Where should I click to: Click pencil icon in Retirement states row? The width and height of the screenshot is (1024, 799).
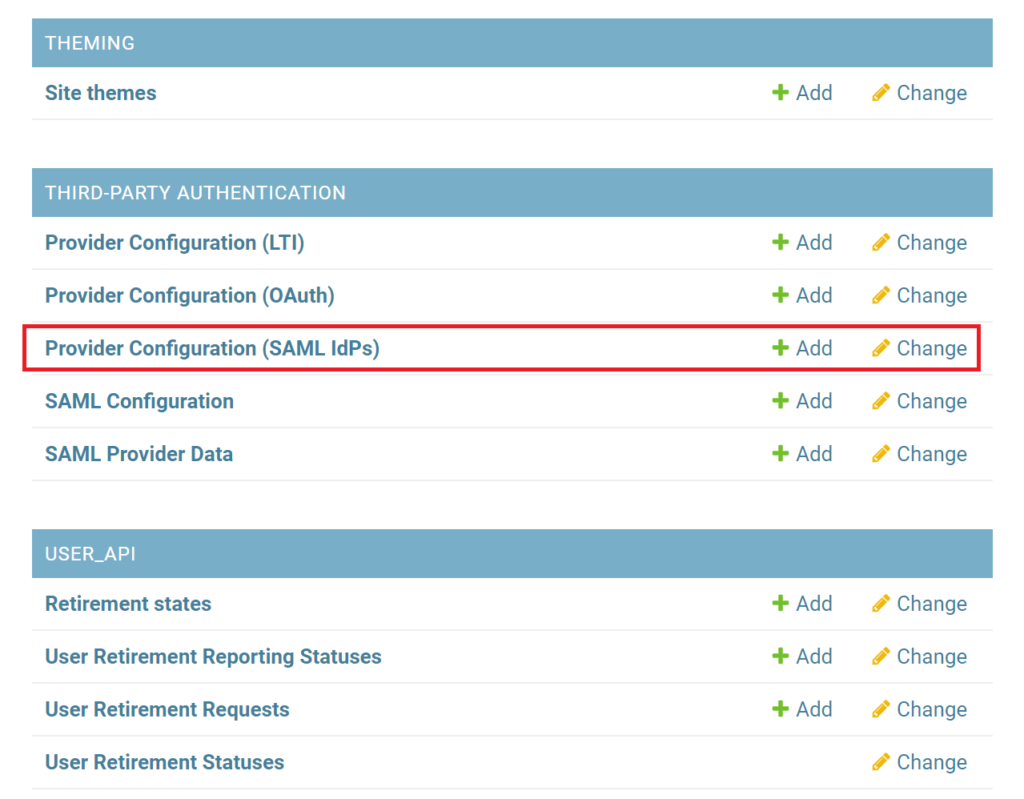click(x=880, y=604)
